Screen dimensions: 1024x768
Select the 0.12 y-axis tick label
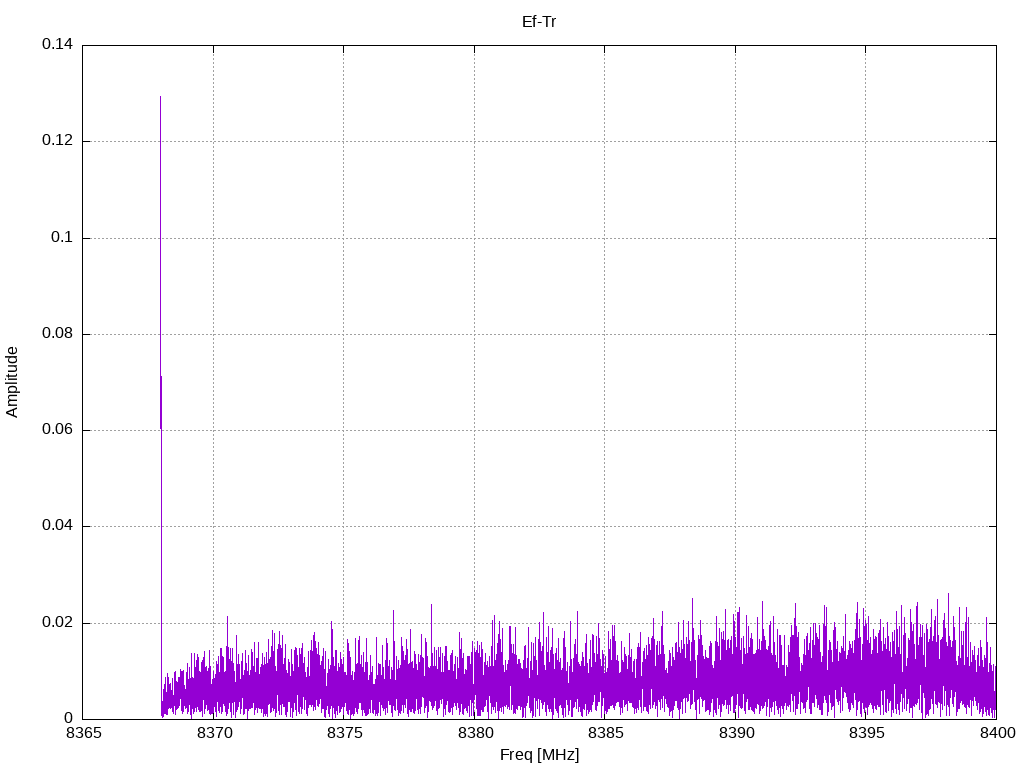coord(58,141)
